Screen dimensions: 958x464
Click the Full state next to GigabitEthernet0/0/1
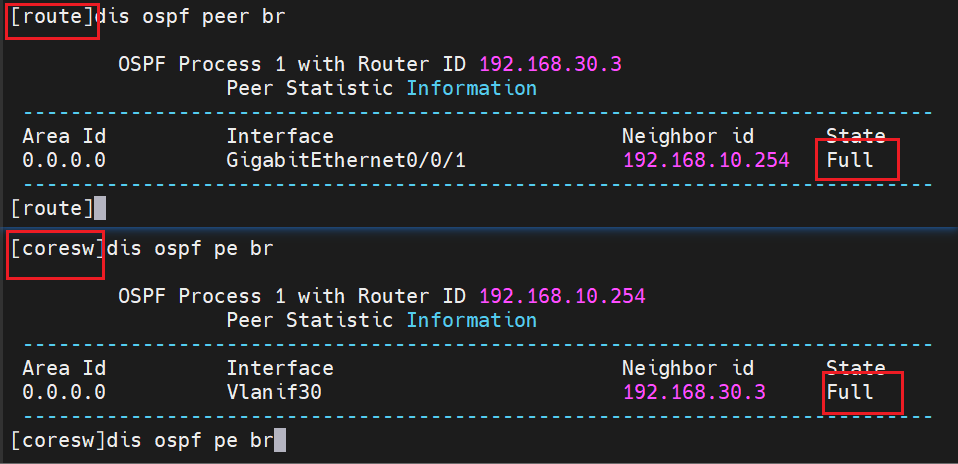pyautogui.click(x=849, y=160)
